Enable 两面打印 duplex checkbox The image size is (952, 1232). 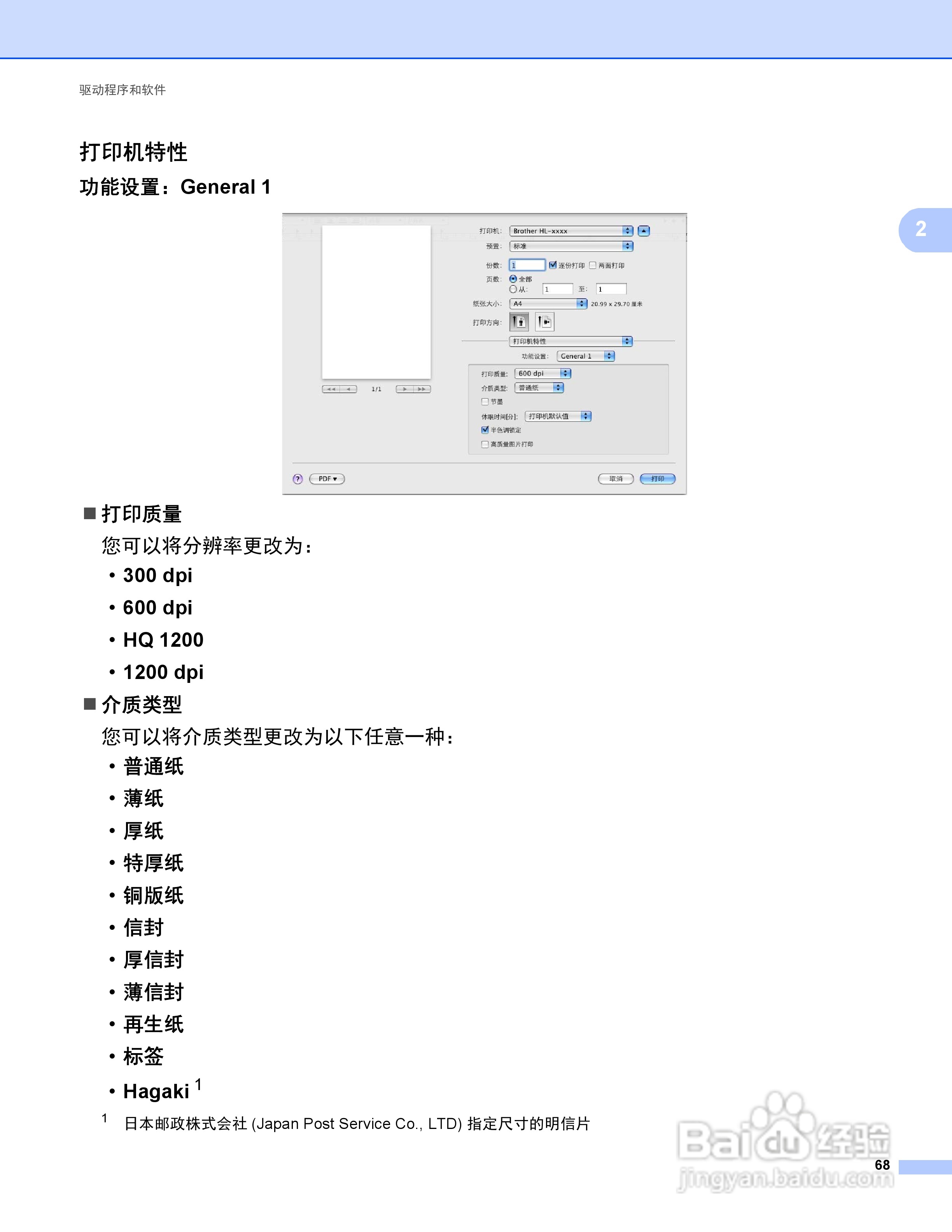(x=593, y=265)
